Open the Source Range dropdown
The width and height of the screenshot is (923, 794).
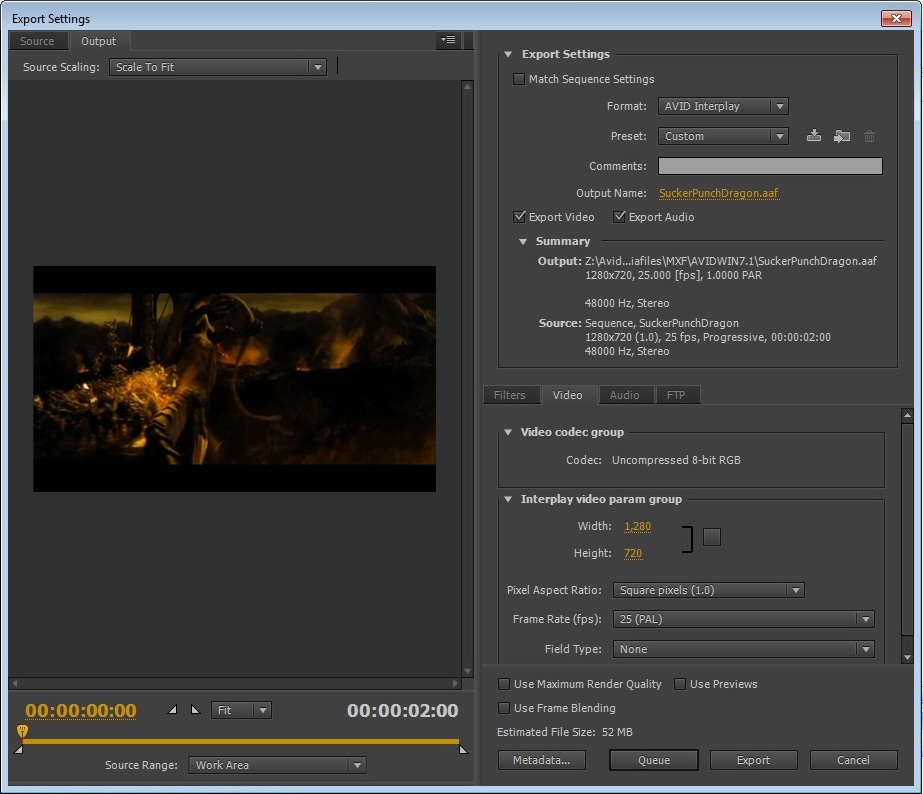[277, 765]
